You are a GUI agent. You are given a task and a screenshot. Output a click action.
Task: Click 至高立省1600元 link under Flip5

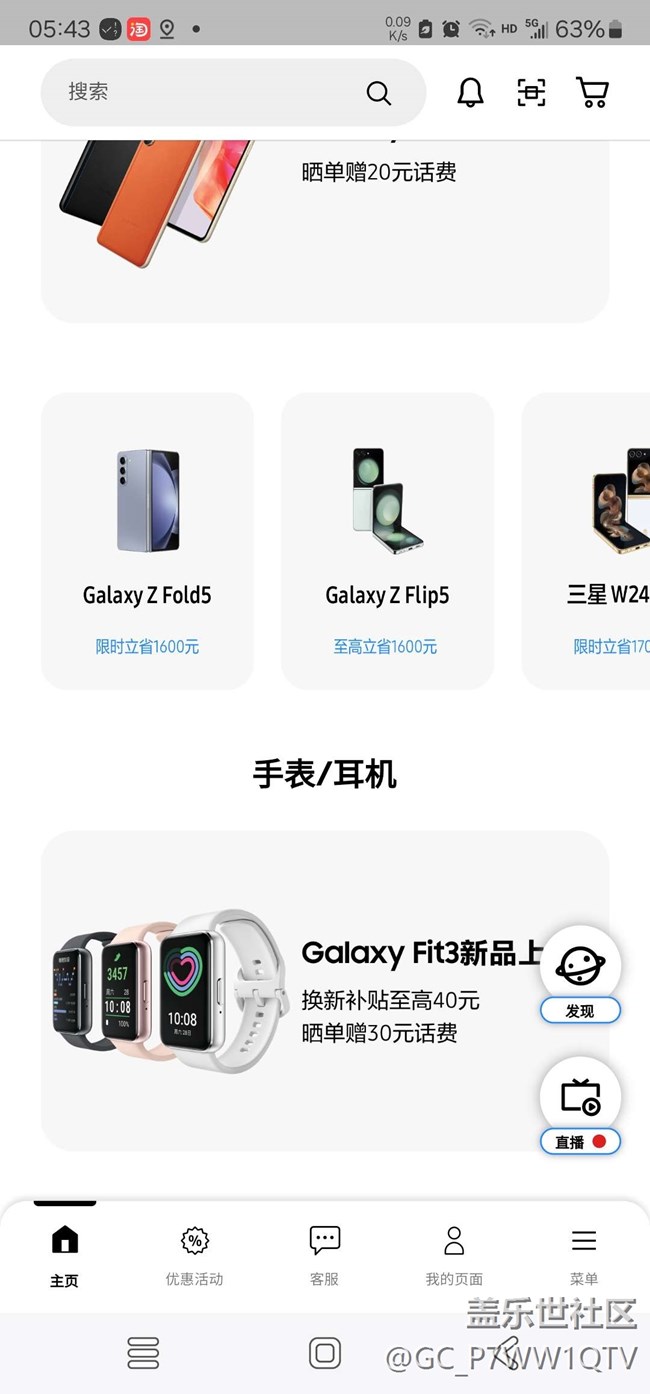tap(386, 647)
